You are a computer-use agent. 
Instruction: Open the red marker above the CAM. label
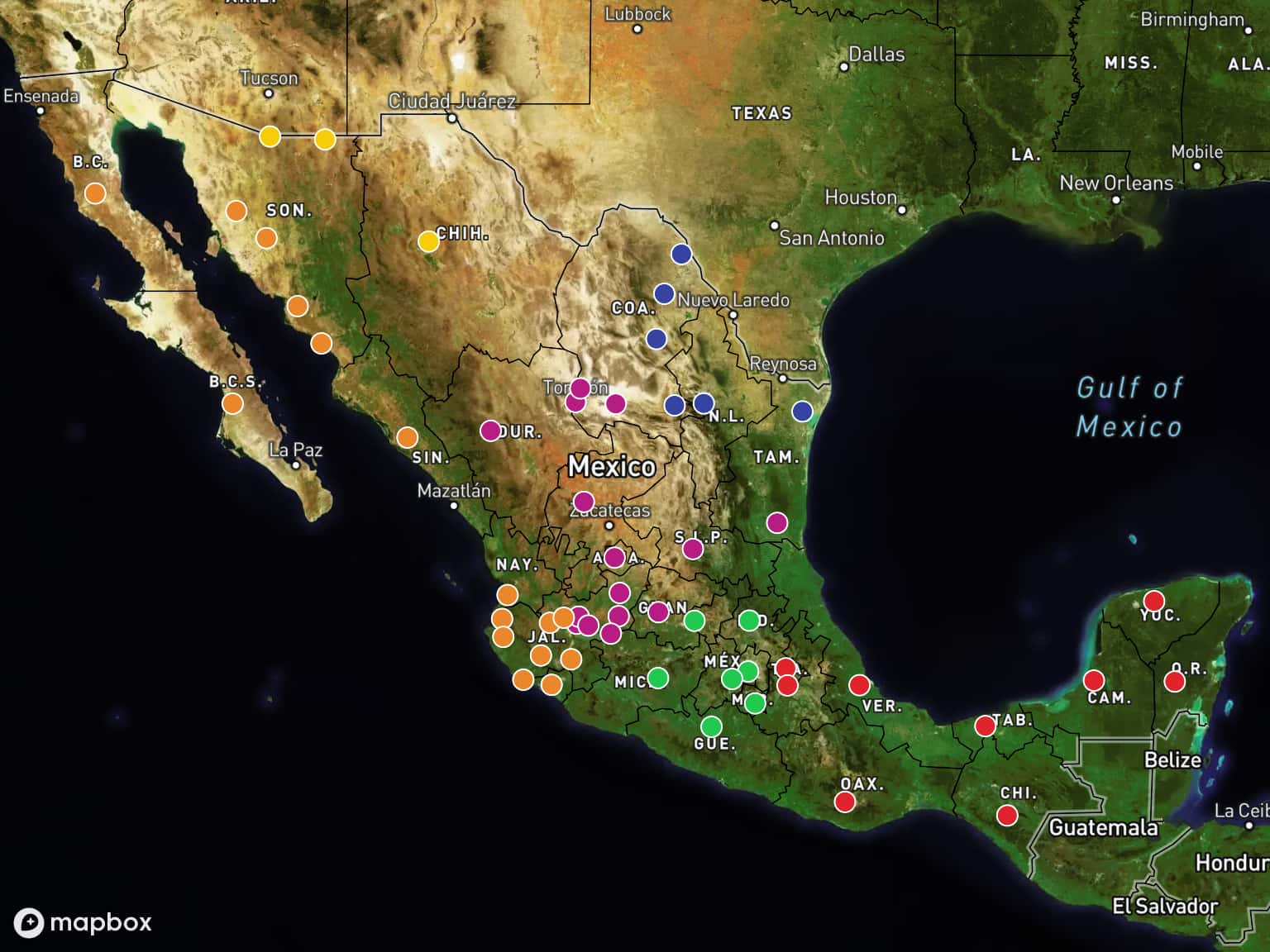[1094, 680]
